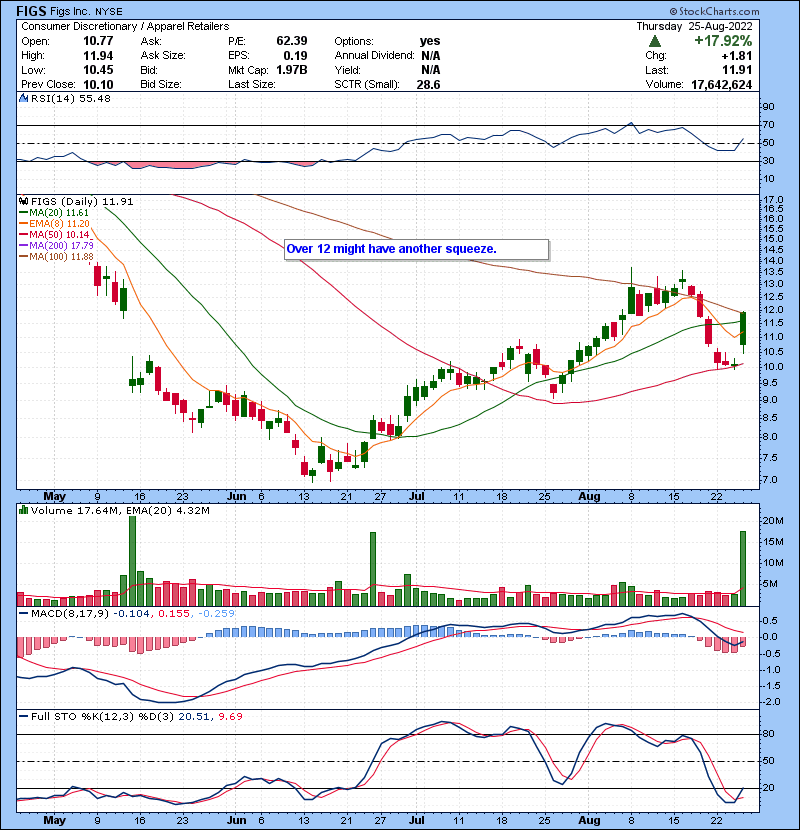The height and width of the screenshot is (830, 800).
Task: Click the MACD histogram value -0.259
Action: click(x=217, y=614)
